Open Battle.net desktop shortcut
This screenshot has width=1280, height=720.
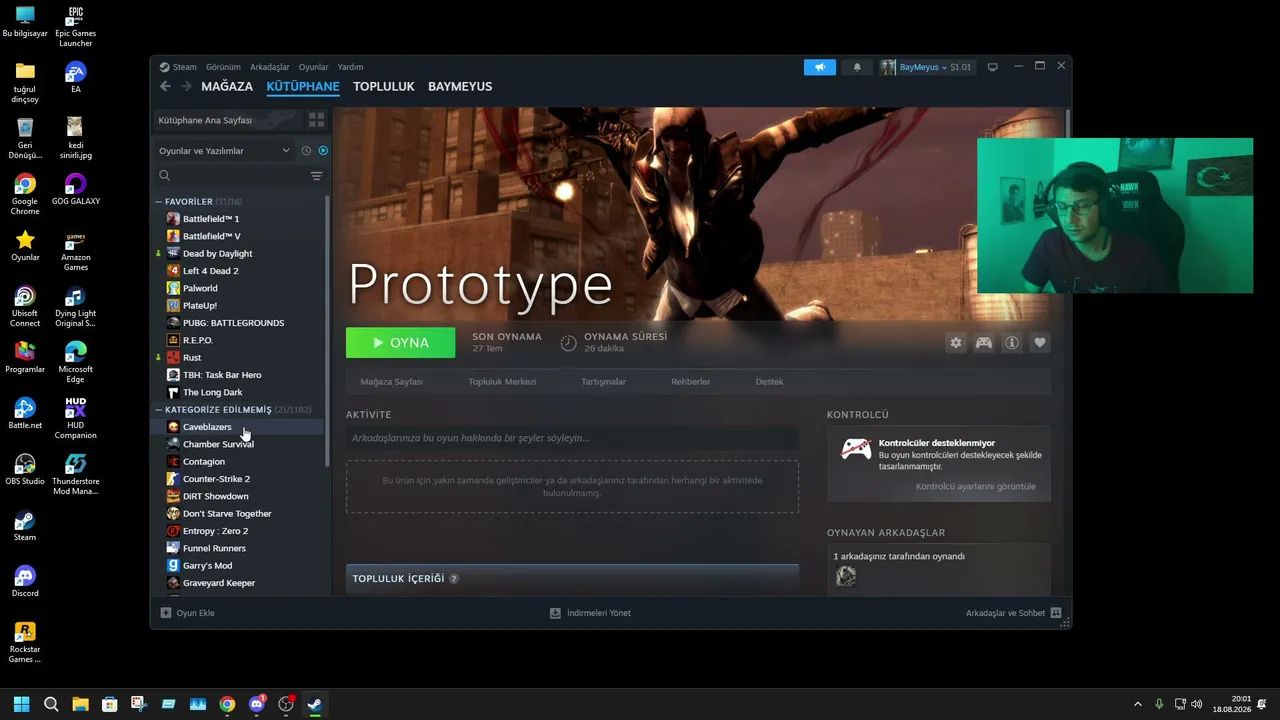click(x=25, y=414)
